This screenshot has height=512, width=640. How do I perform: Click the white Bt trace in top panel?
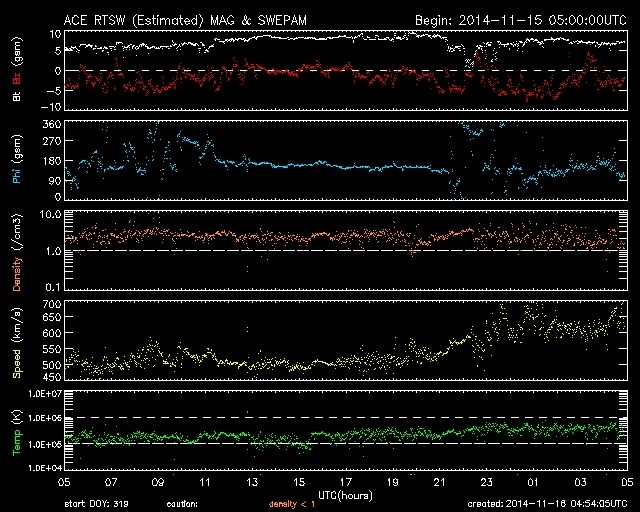300,38
